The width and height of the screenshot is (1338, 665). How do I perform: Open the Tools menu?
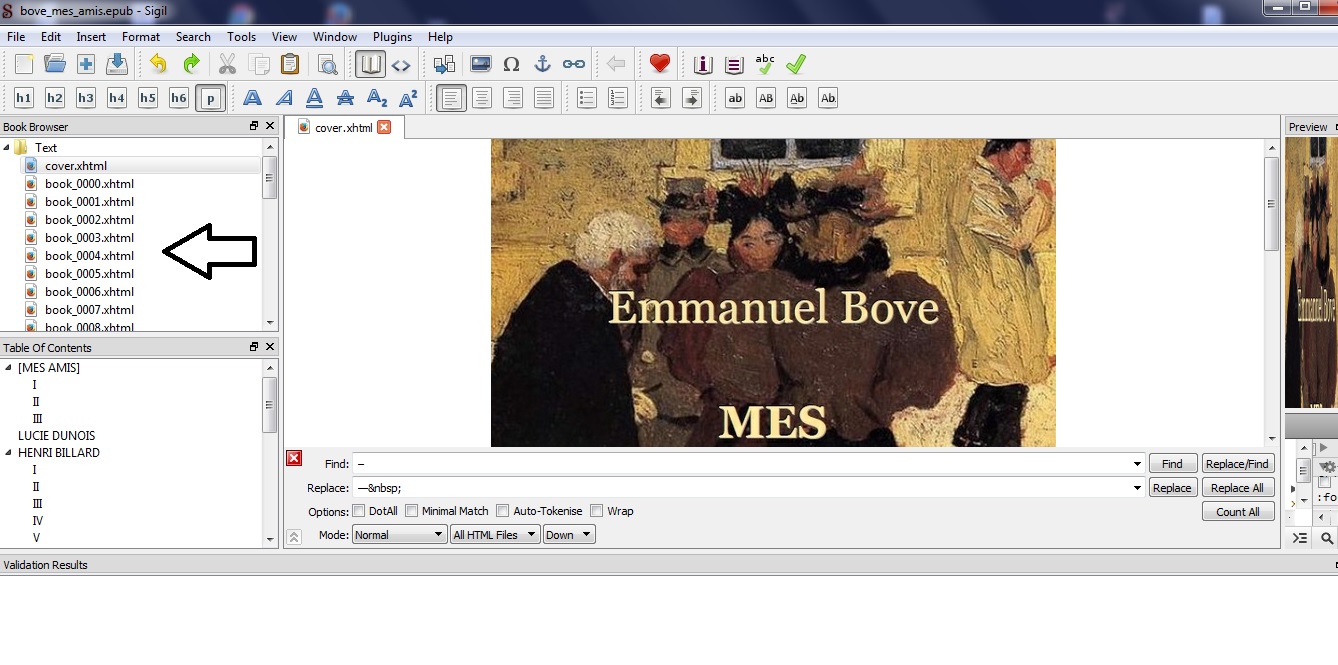pos(241,37)
